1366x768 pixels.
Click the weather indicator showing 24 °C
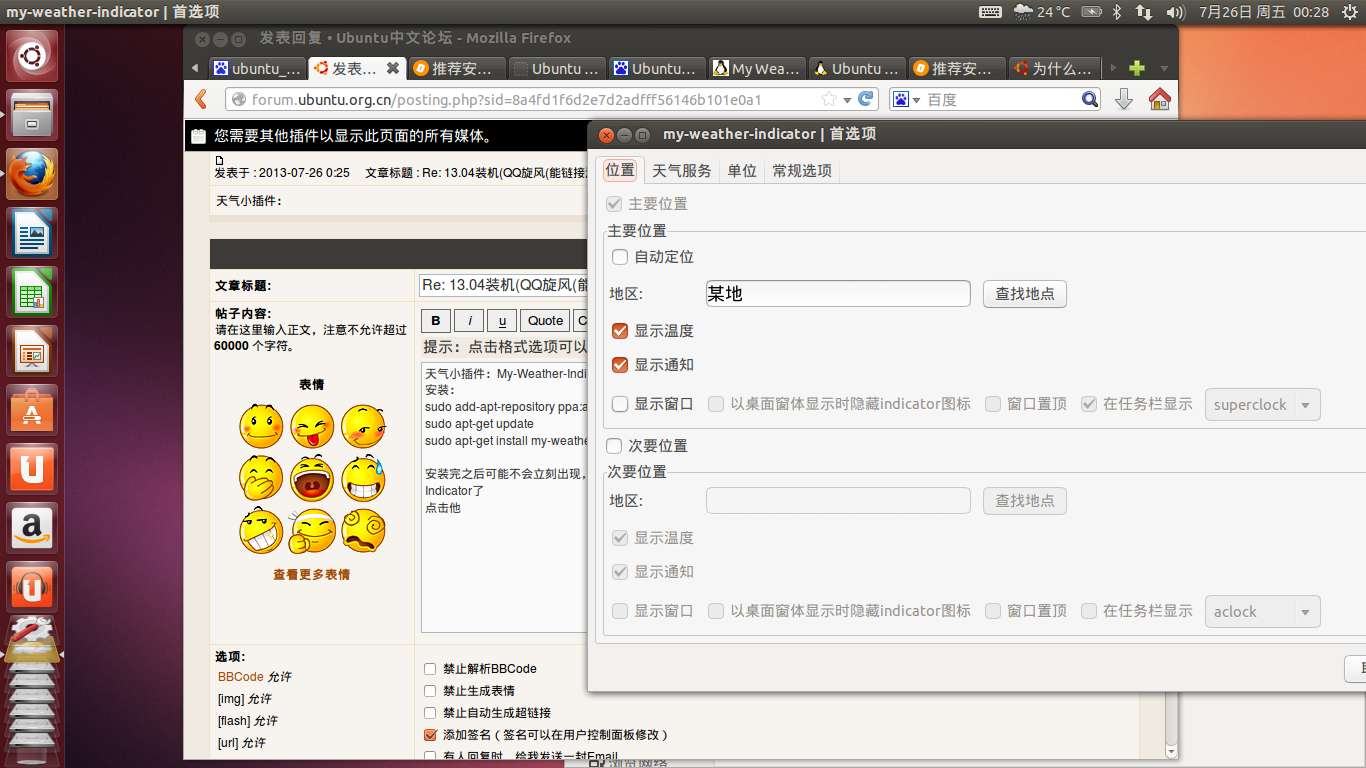click(1041, 12)
